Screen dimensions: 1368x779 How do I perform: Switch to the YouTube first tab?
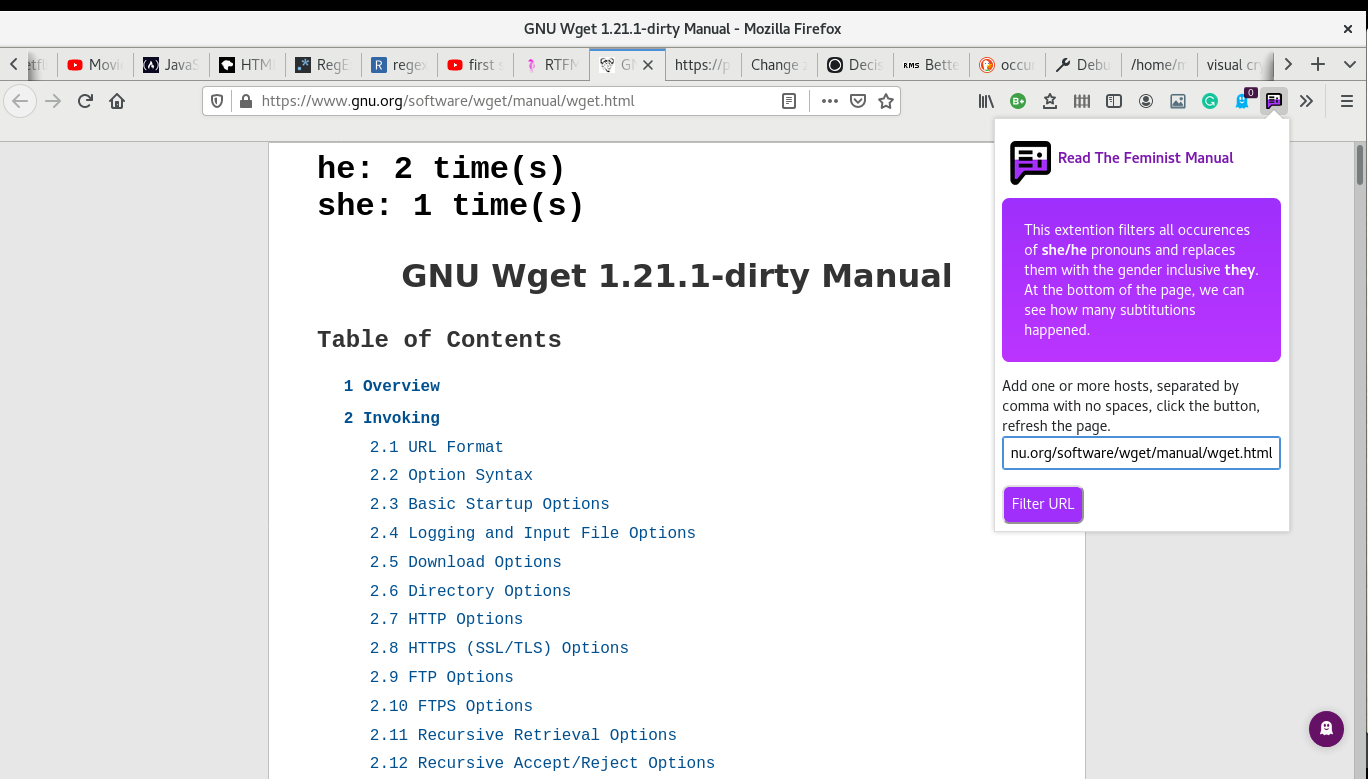(475, 65)
